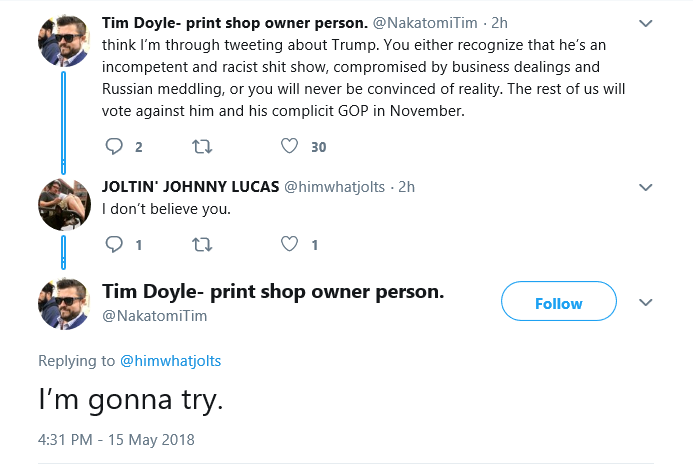Open Tim Doyle's bold name above main tweet

point(273,292)
